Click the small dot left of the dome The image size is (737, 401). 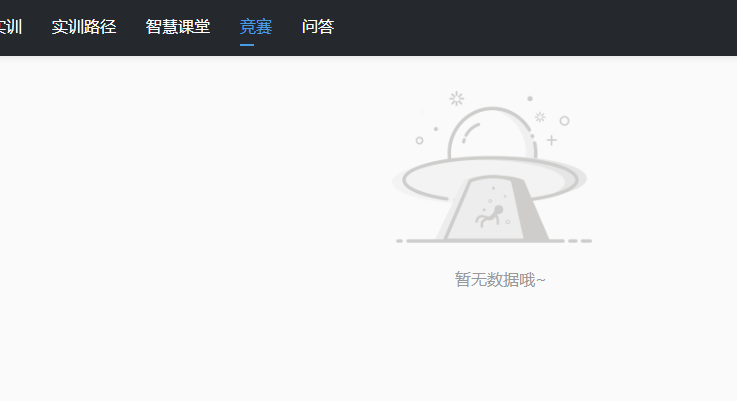[x=436, y=129]
